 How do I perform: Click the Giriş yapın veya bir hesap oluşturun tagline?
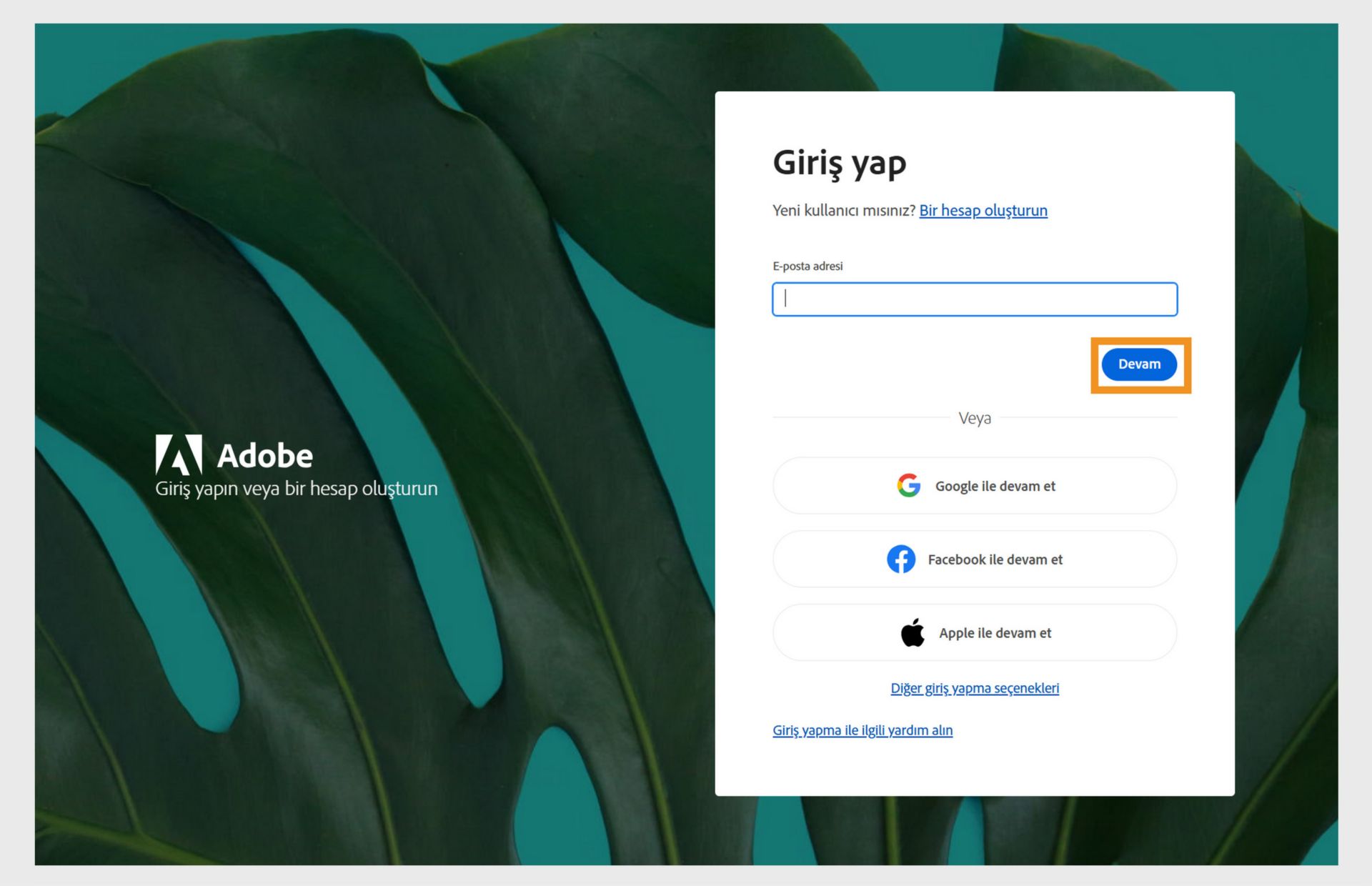pos(296,489)
